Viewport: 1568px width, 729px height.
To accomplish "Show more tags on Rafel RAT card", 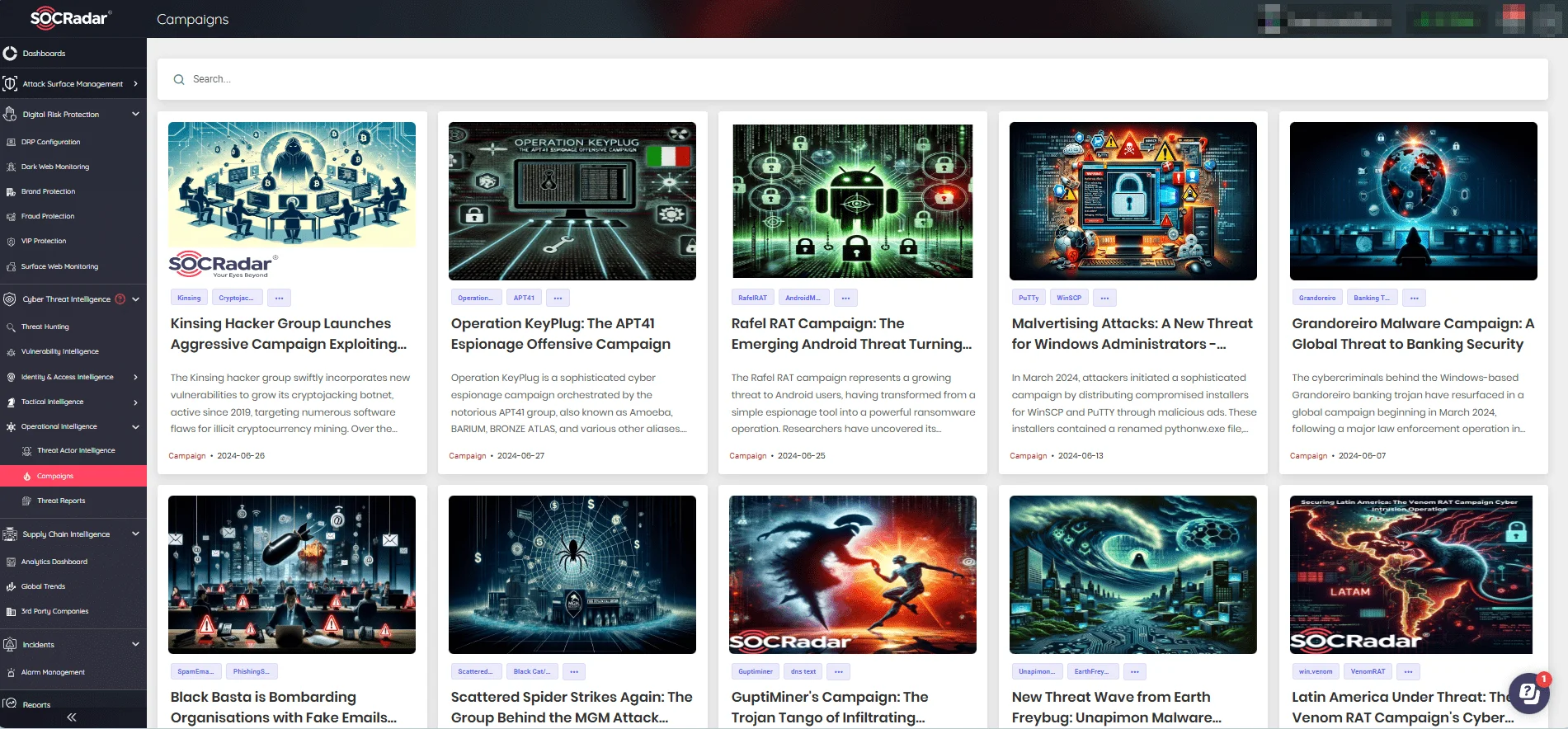I will [845, 298].
